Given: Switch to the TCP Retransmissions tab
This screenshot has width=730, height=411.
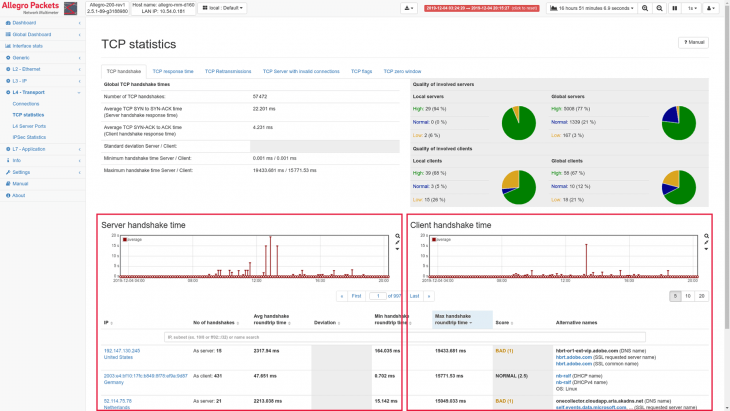Looking at the screenshot, I should point(228,72).
